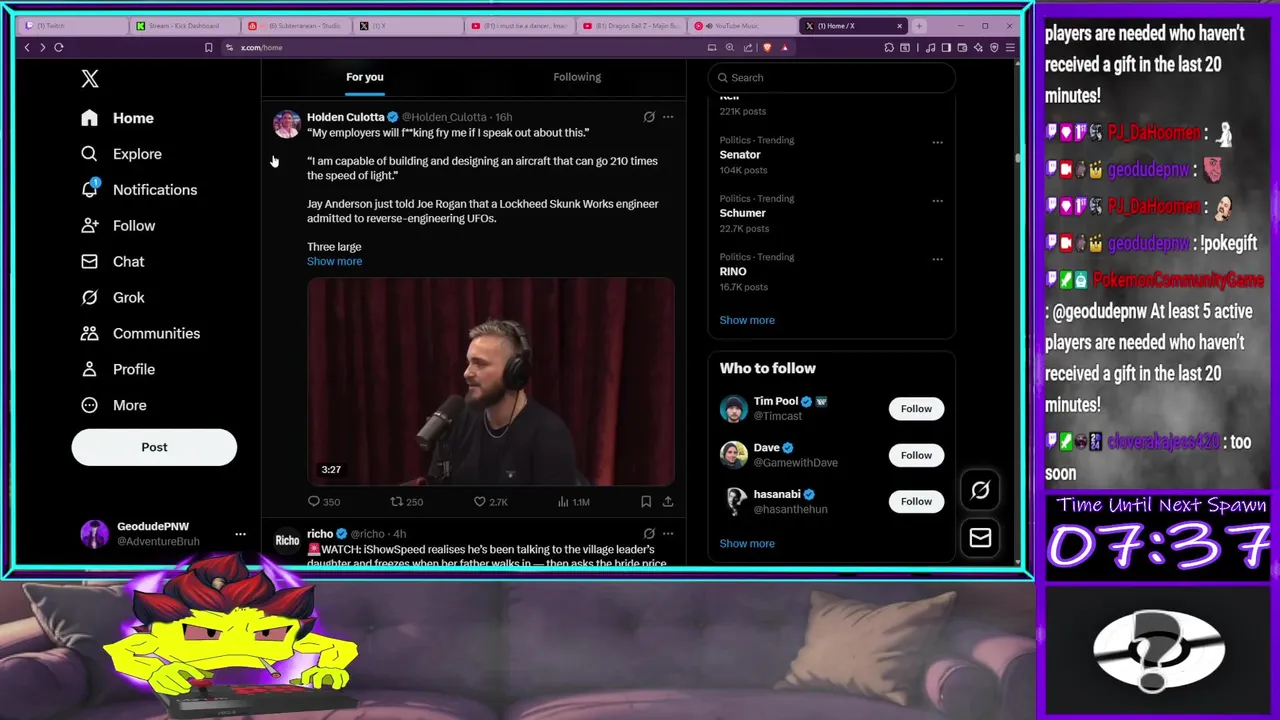Bookmark this page in the toolbar
The height and width of the screenshot is (720, 1280).
[208, 48]
